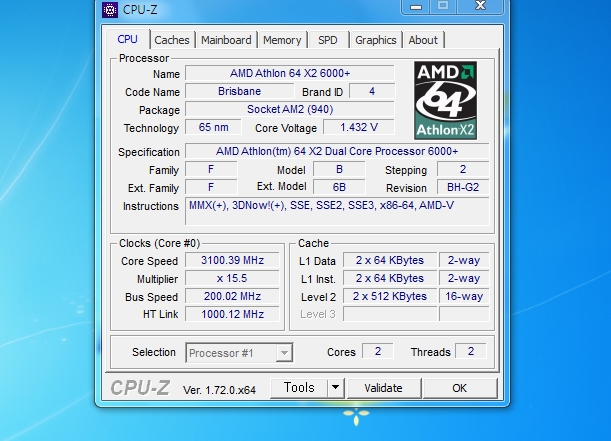Image resolution: width=611 pixels, height=441 pixels.
Task: Click the Bus Speed value 200.02 MHz
Action: 232,296
